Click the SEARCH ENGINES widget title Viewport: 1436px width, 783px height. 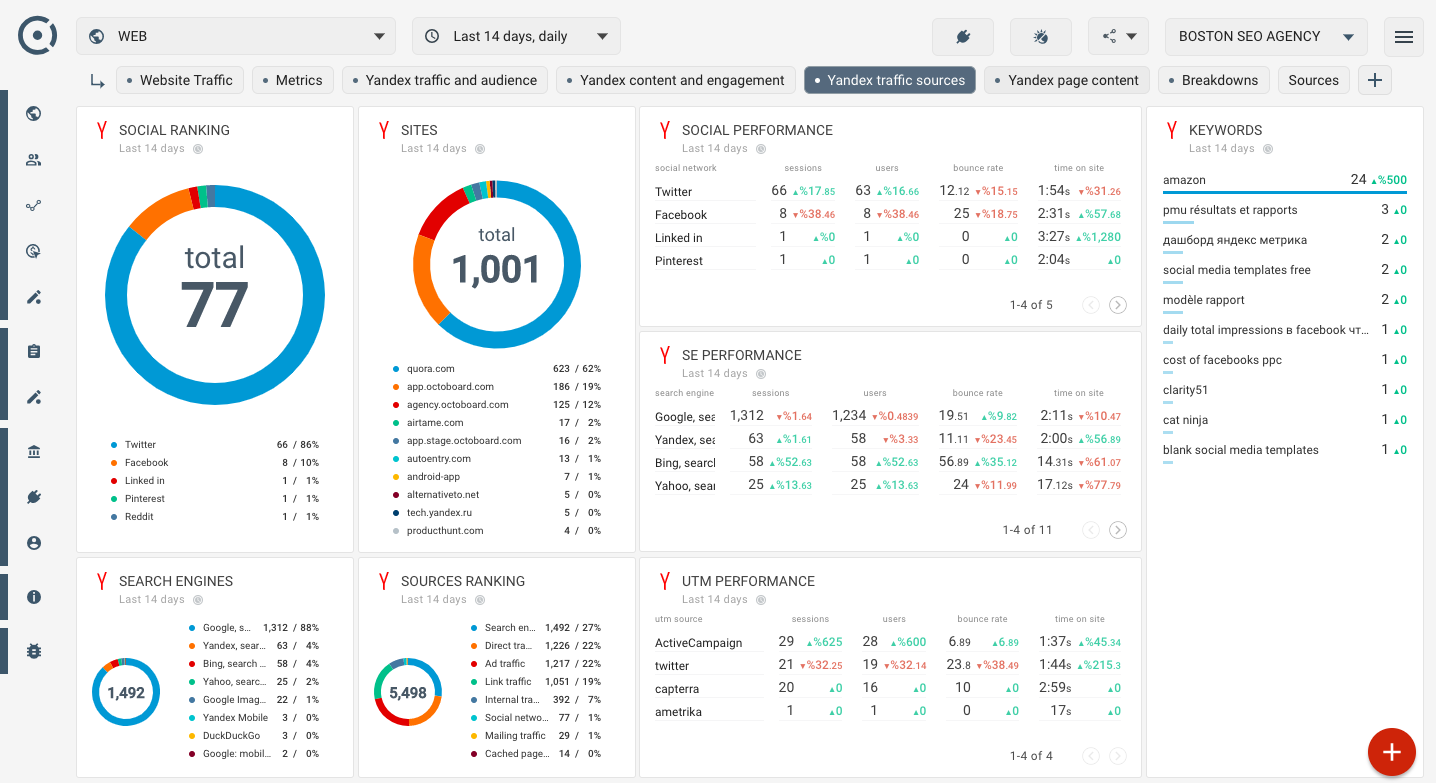coord(176,581)
